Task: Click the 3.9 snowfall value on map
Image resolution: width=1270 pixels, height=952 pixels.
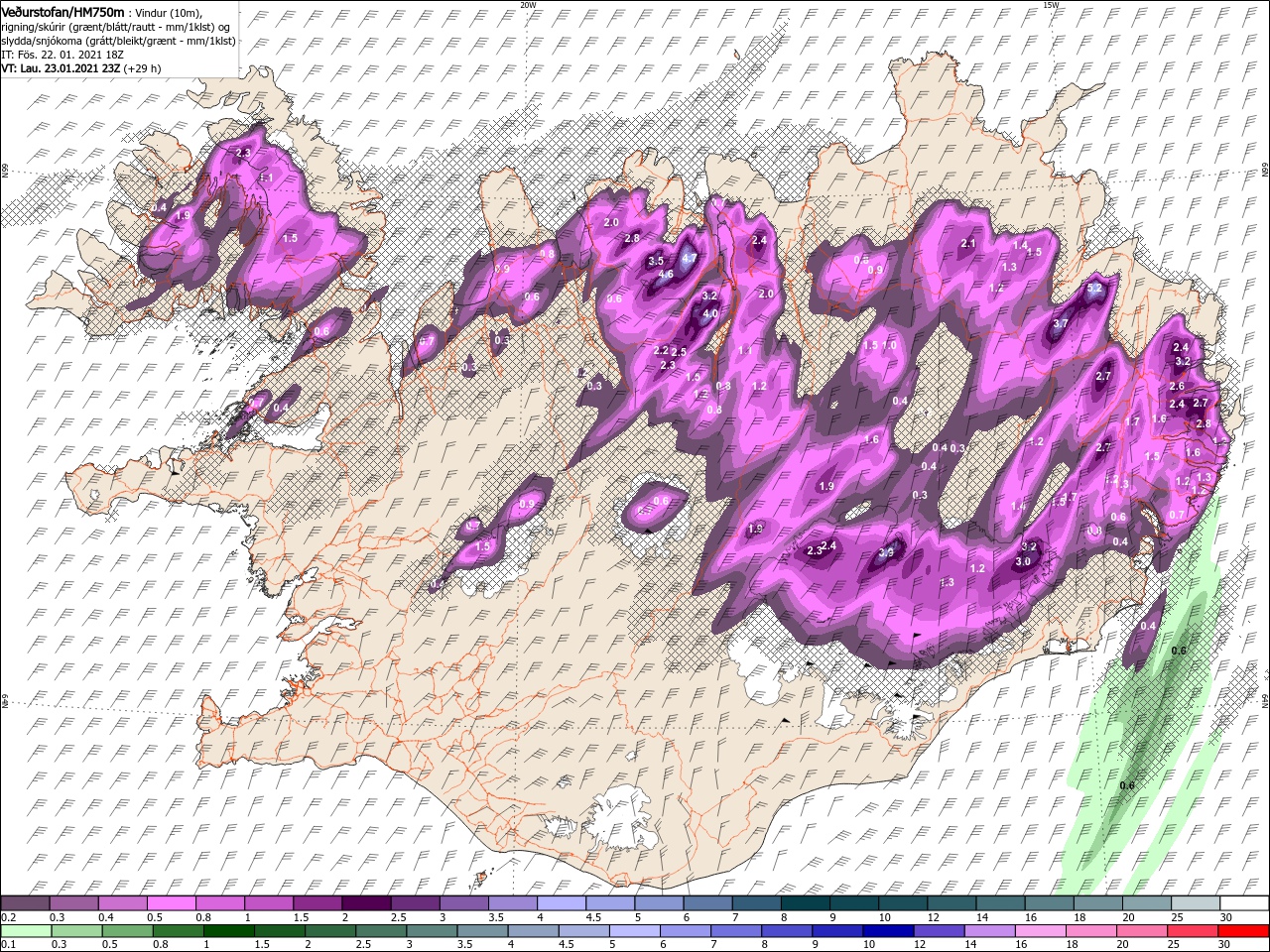Action: pyautogui.click(x=886, y=552)
